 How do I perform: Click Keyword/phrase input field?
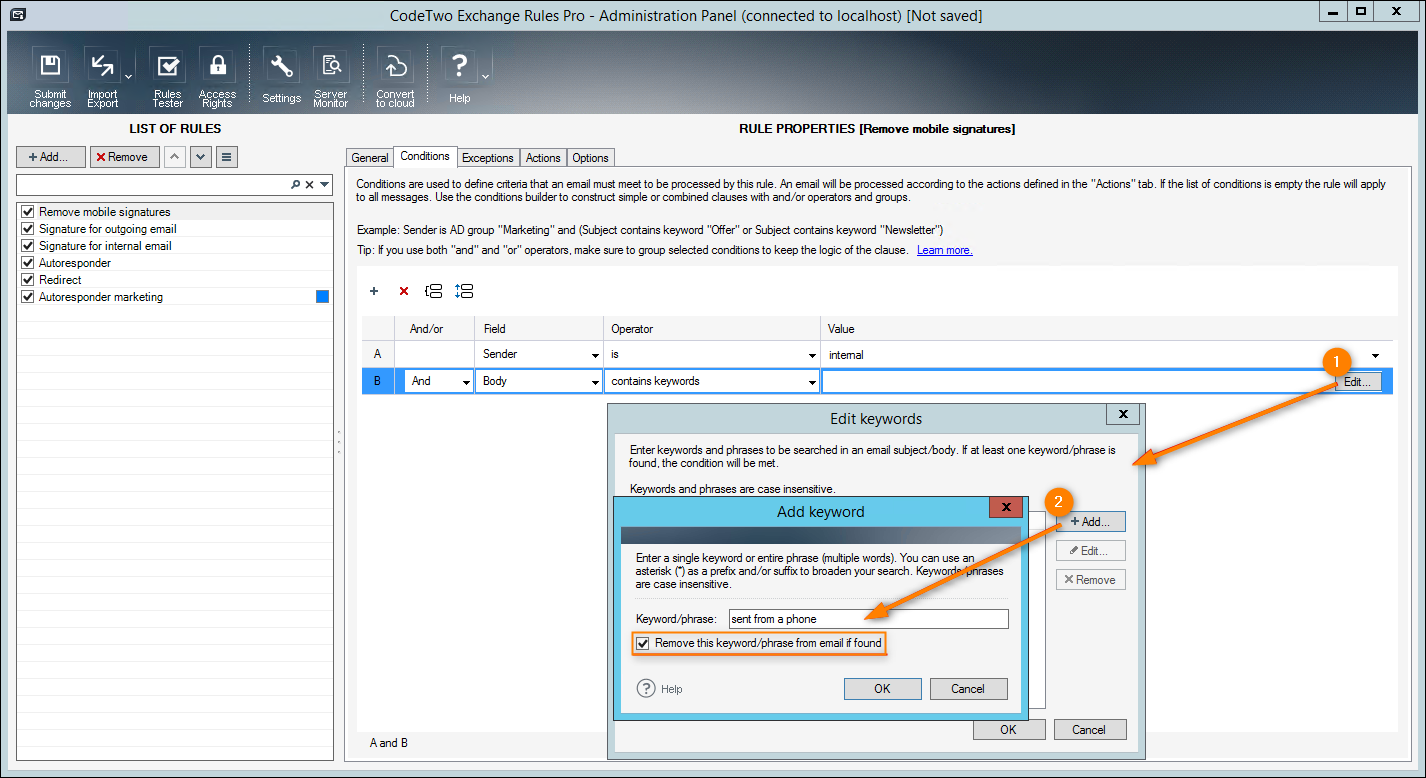[868, 619]
